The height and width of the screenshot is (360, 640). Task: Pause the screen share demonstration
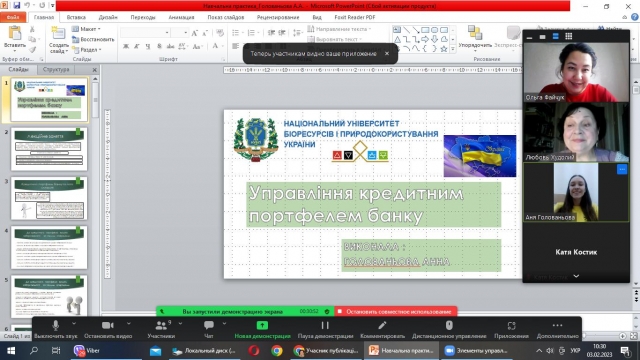(x=325, y=325)
